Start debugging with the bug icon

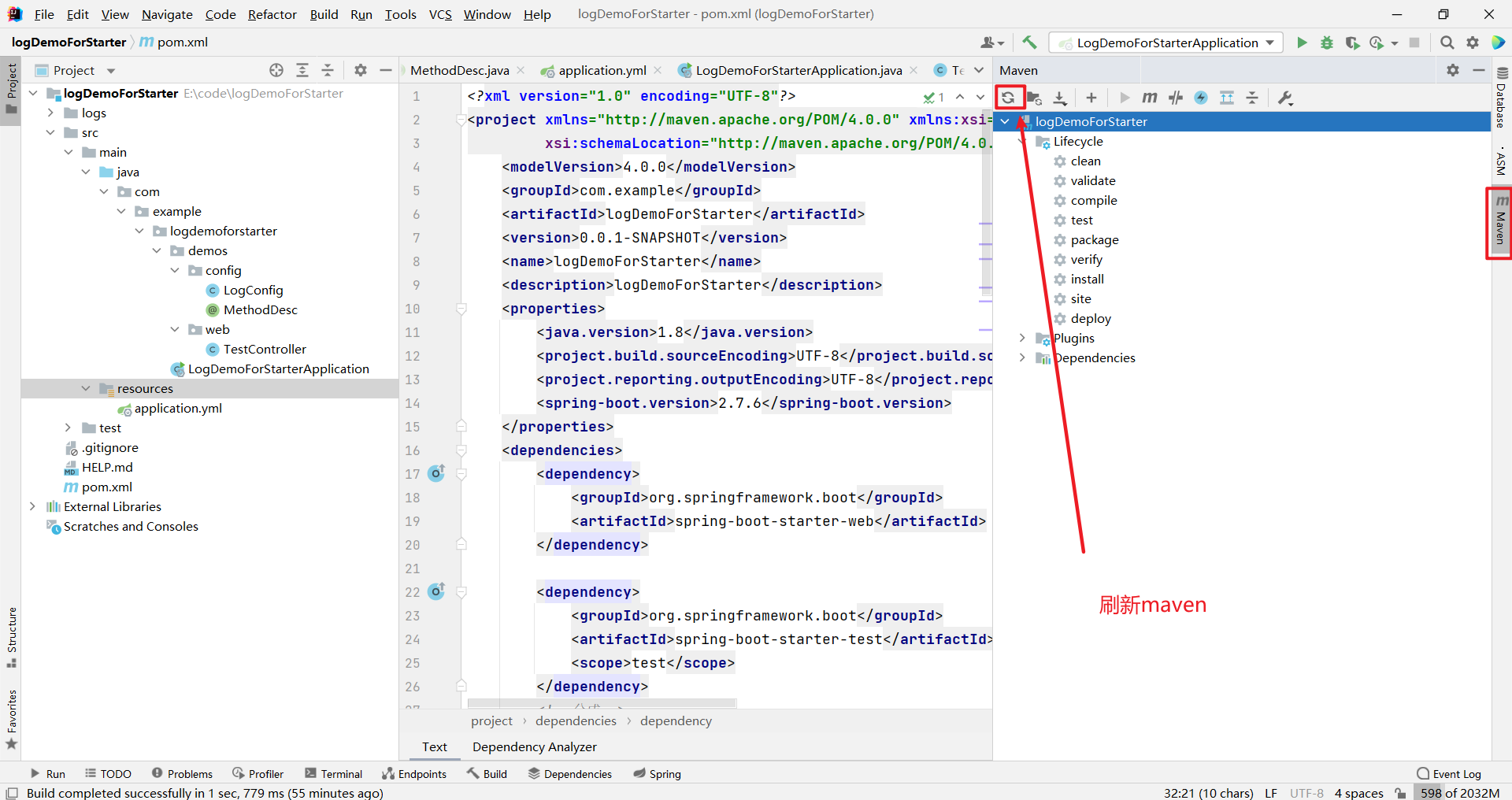click(x=1327, y=43)
